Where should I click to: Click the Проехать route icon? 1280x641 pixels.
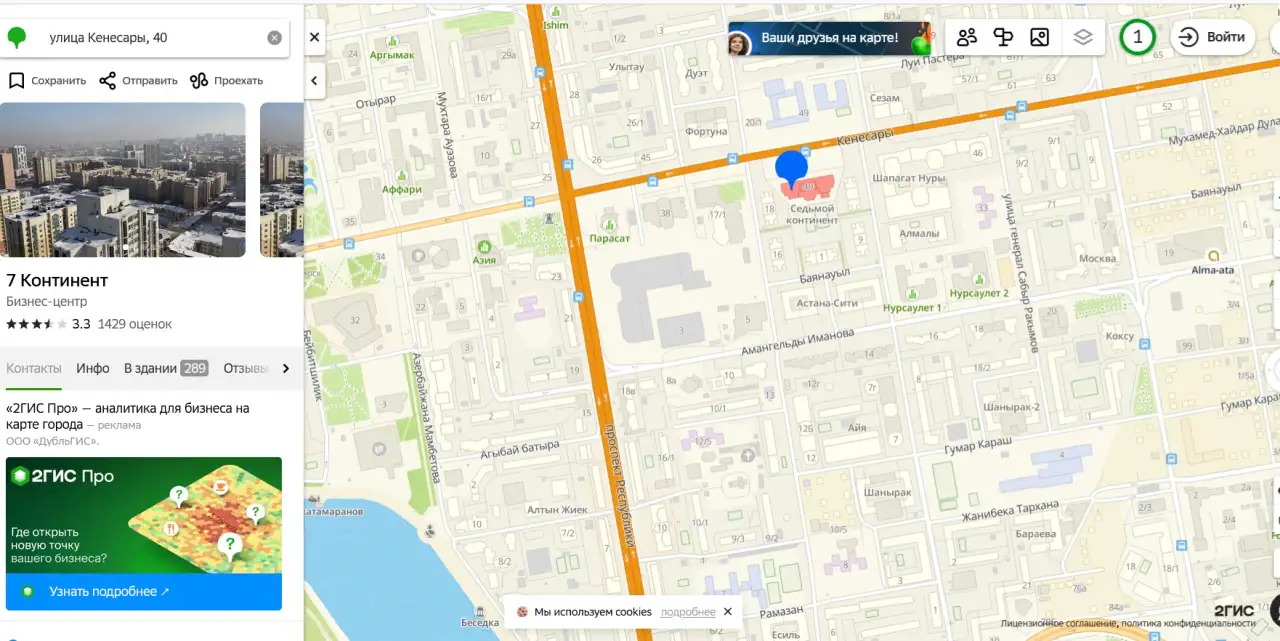pyautogui.click(x=199, y=80)
